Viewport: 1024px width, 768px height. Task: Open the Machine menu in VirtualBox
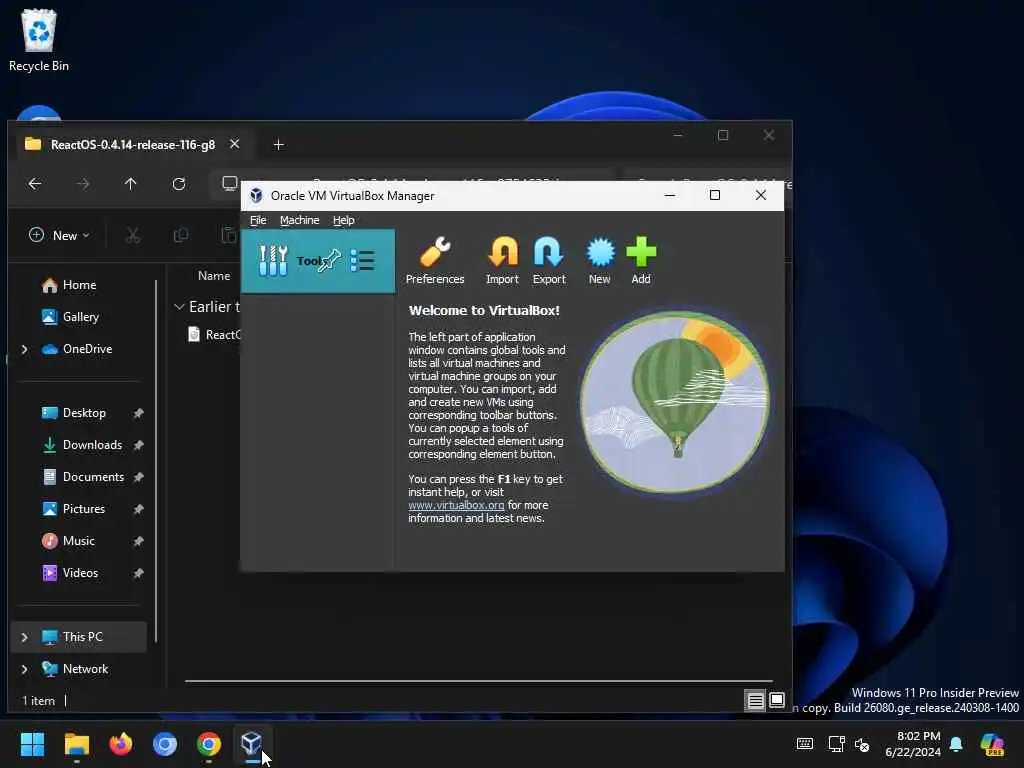[300, 220]
